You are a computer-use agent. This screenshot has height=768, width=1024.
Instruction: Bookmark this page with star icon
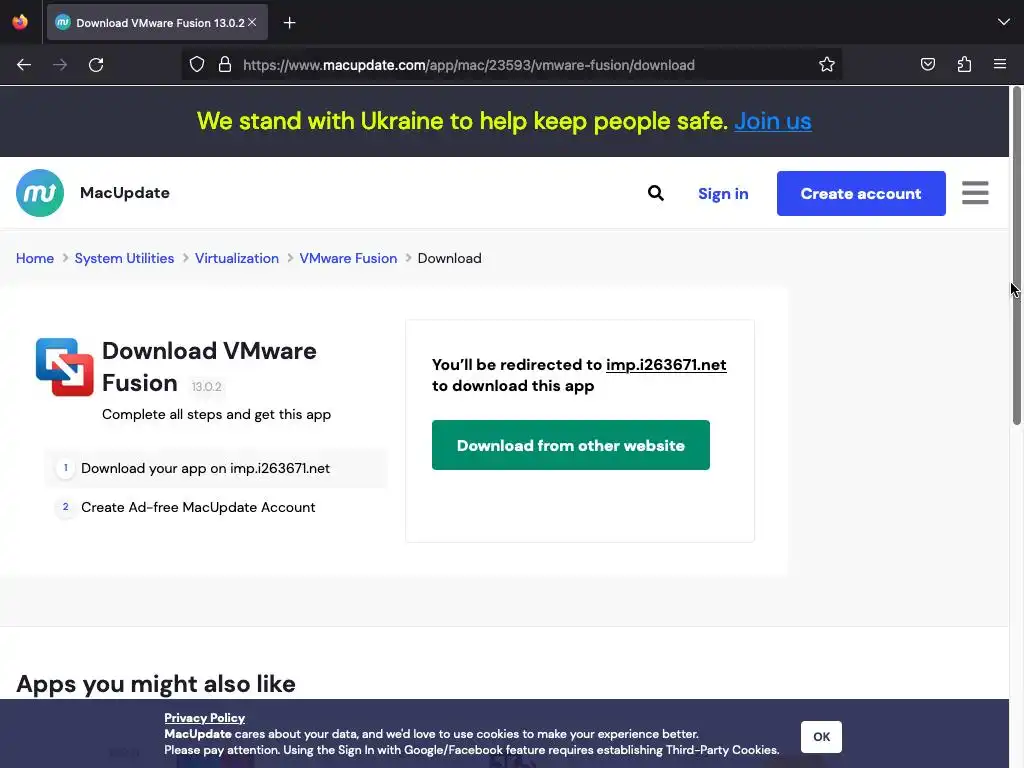coord(827,64)
